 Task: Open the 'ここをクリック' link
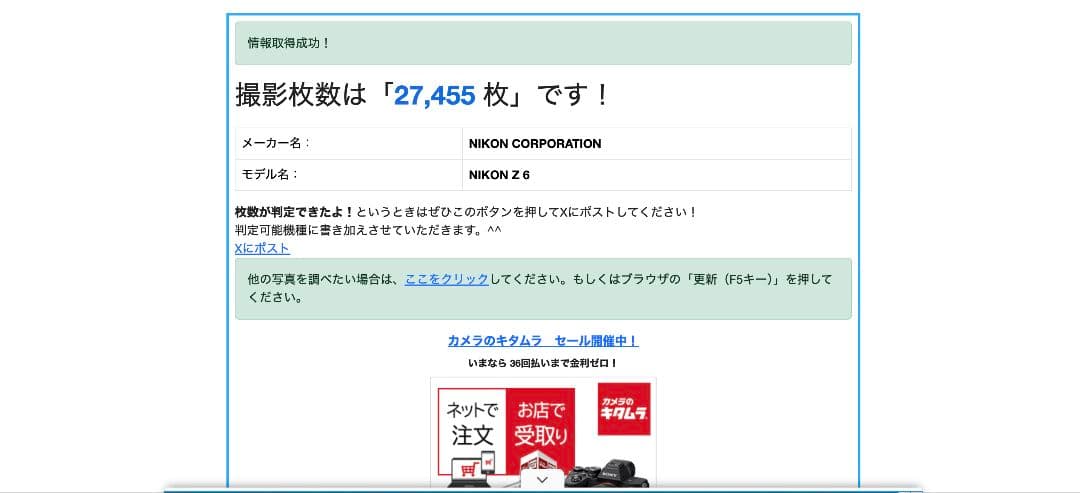click(446, 279)
